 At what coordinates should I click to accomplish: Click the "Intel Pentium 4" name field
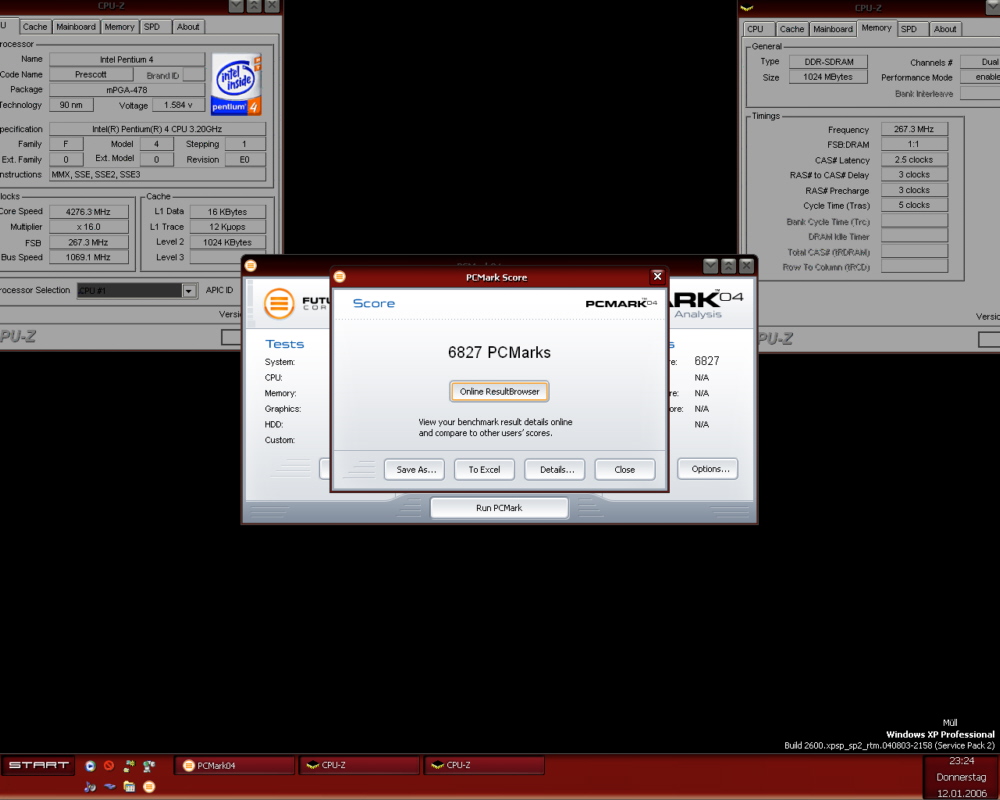point(127,59)
